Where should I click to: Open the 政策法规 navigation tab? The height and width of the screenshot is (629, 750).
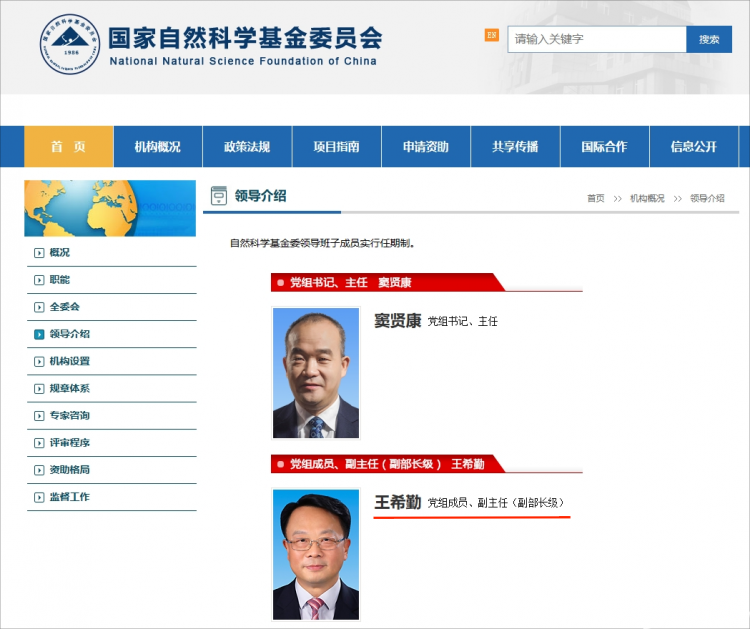tap(247, 146)
